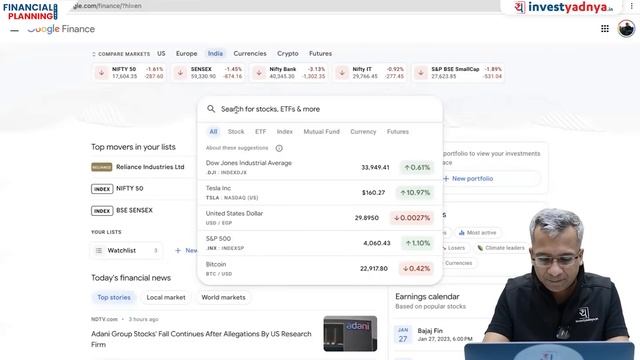Click the search for stocks, ETFs input field
The height and width of the screenshot is (360, 640).
320,109
